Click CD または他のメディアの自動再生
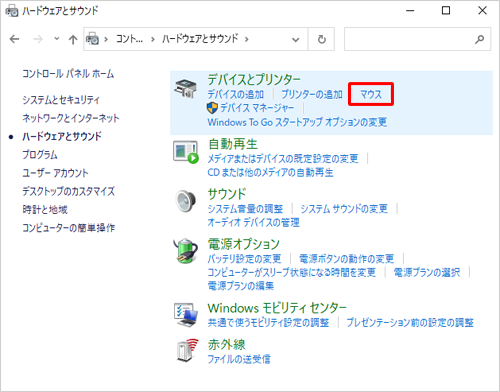Image resolution: width=500 pixels, height=392 pixels. 270,173
